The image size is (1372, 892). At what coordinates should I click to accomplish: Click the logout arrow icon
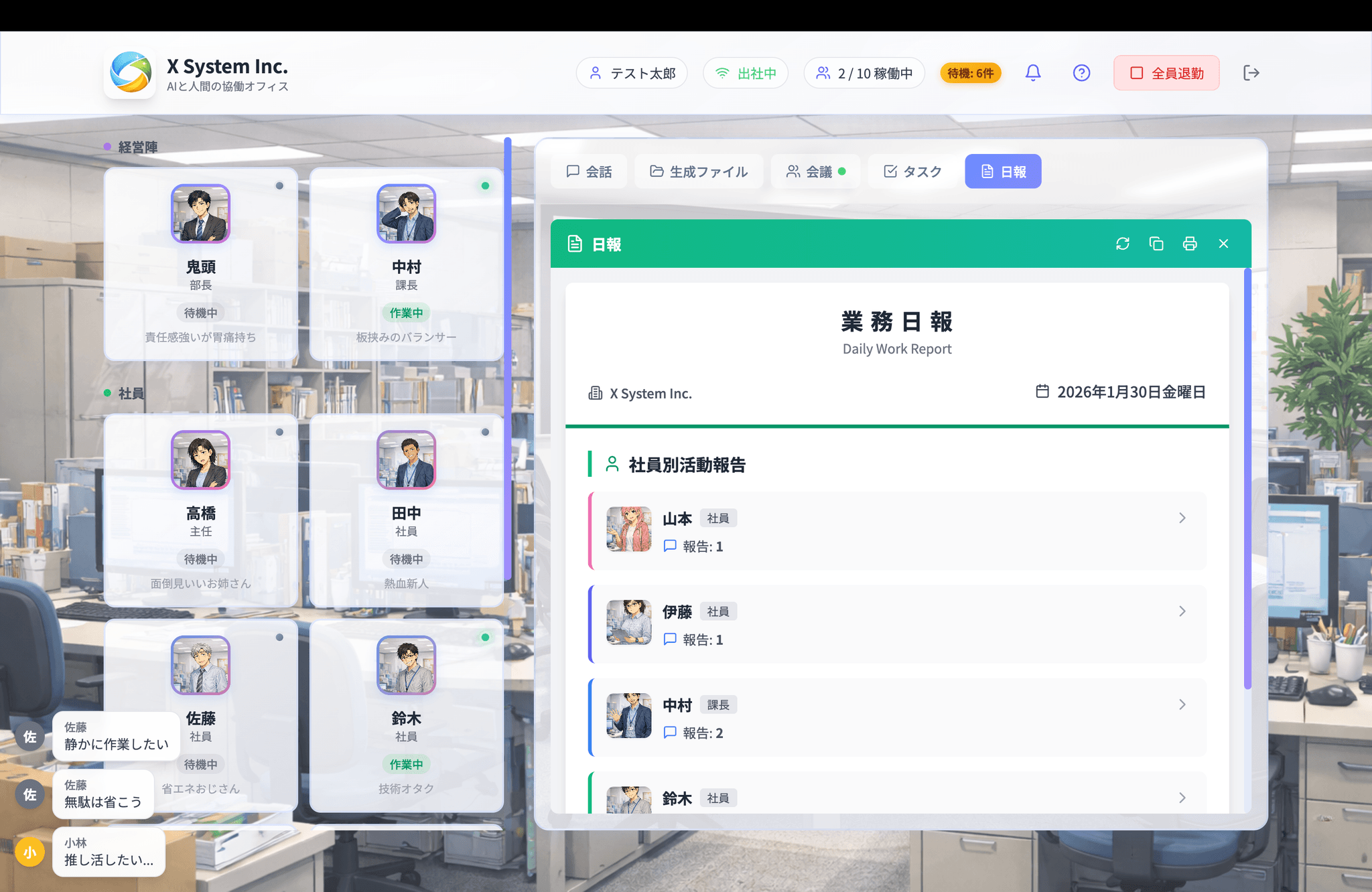tap(1251, 73)
